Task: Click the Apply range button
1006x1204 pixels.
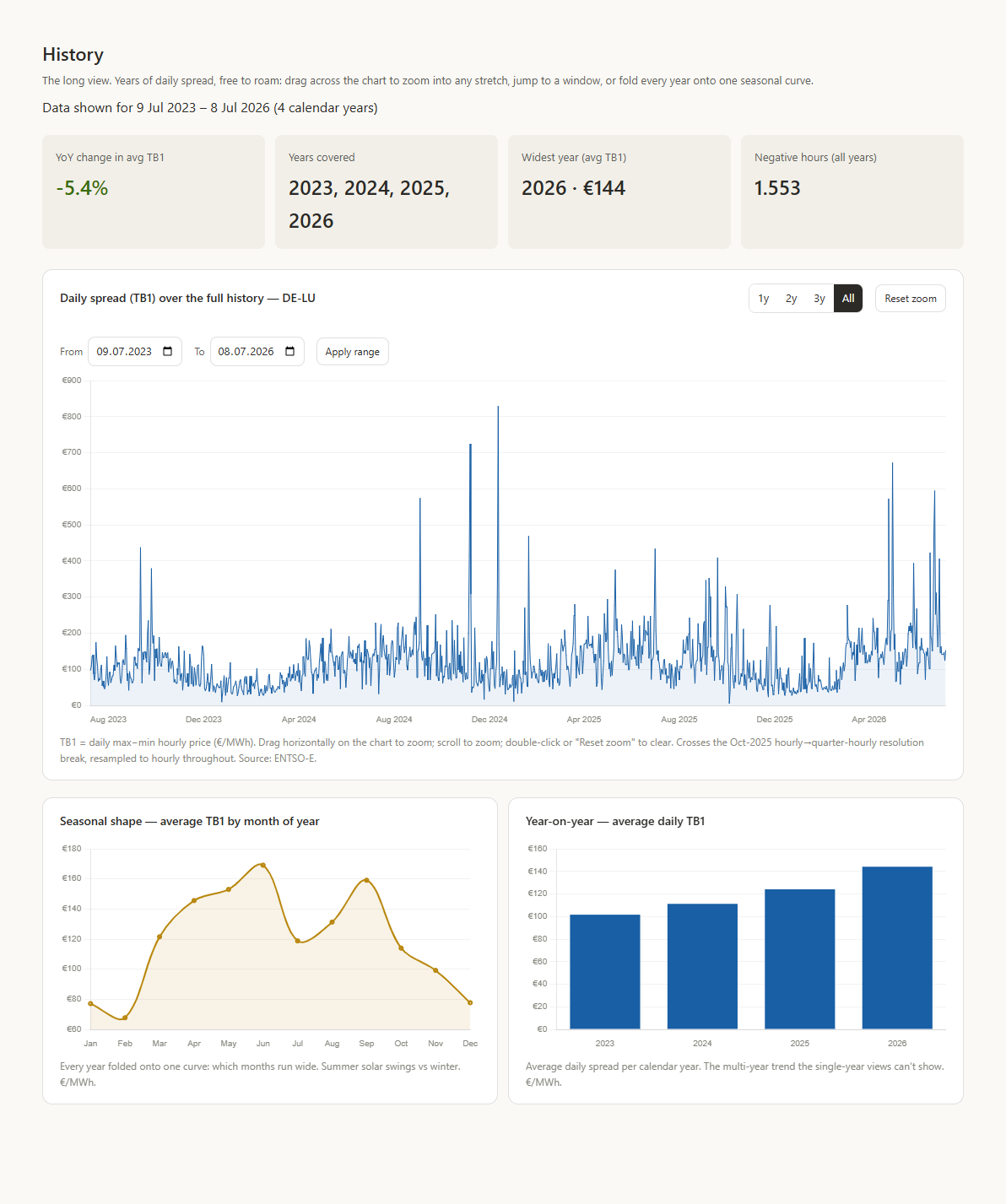Action: click(x=353, y=352)
